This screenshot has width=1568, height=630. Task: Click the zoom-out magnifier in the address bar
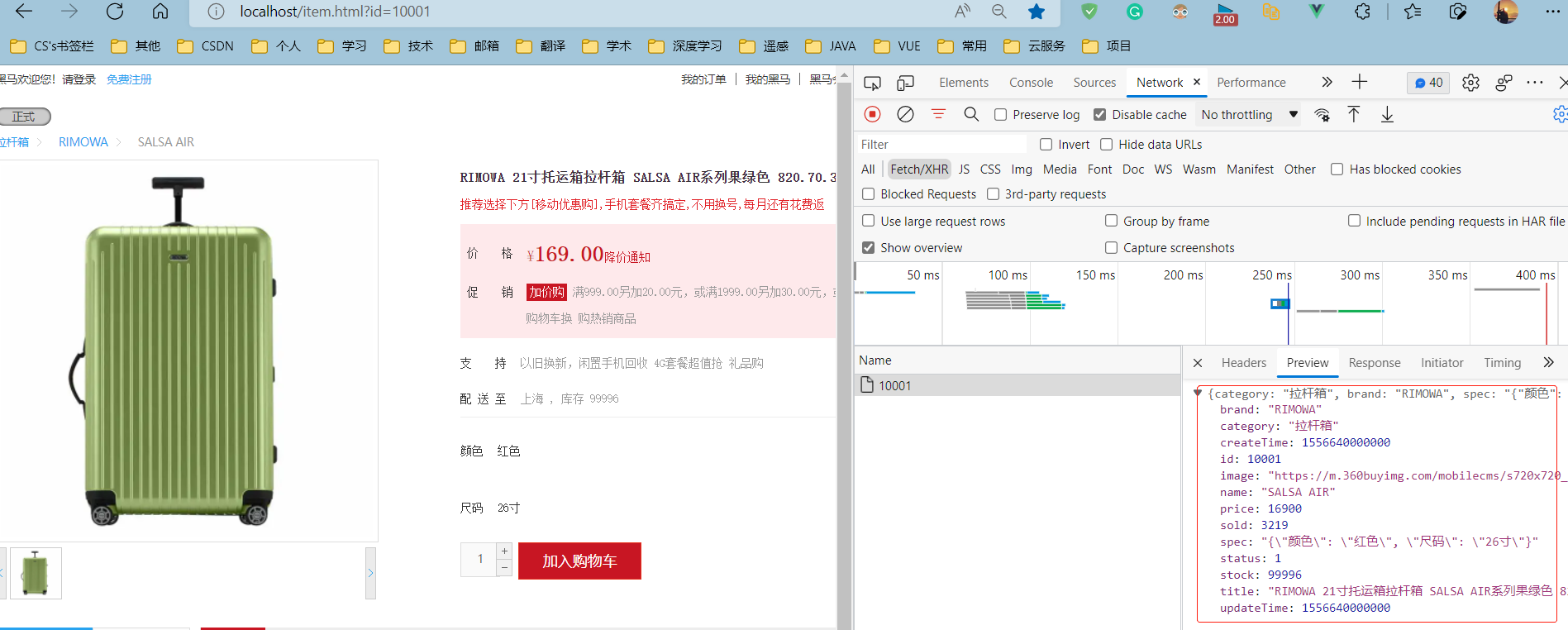click(999, 12)
